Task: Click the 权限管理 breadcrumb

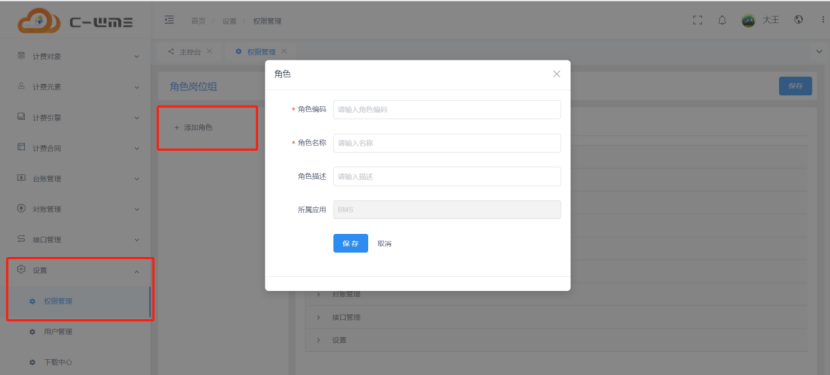Action: 267,21
